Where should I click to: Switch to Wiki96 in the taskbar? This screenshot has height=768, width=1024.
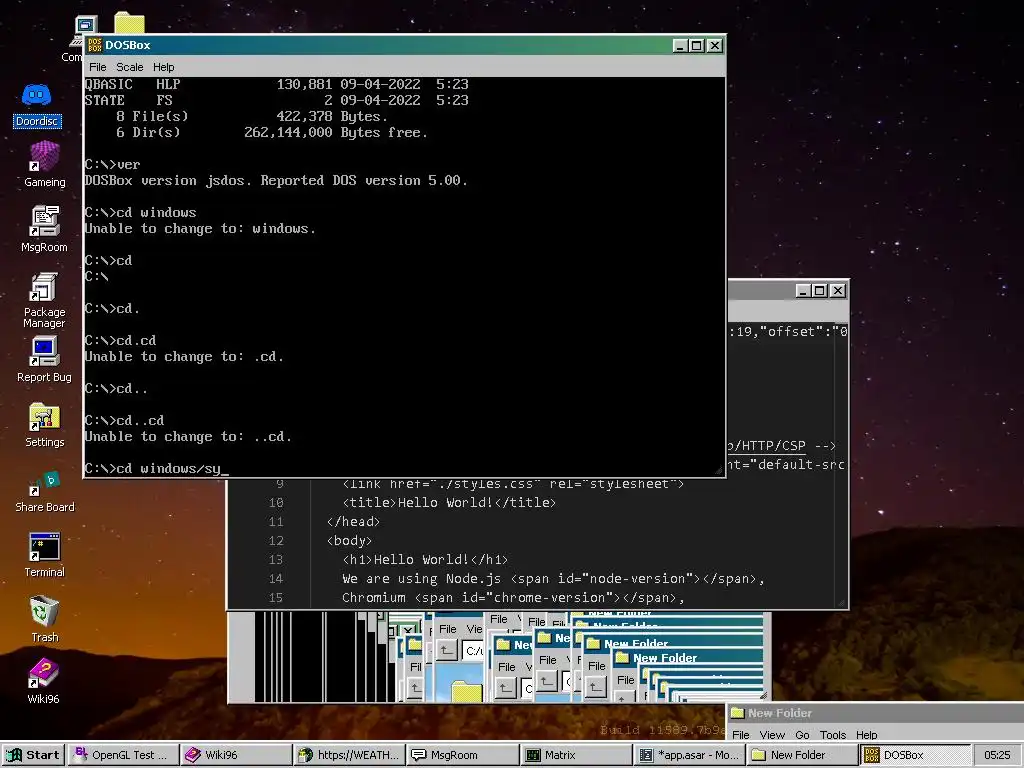[x=235, y=755]
